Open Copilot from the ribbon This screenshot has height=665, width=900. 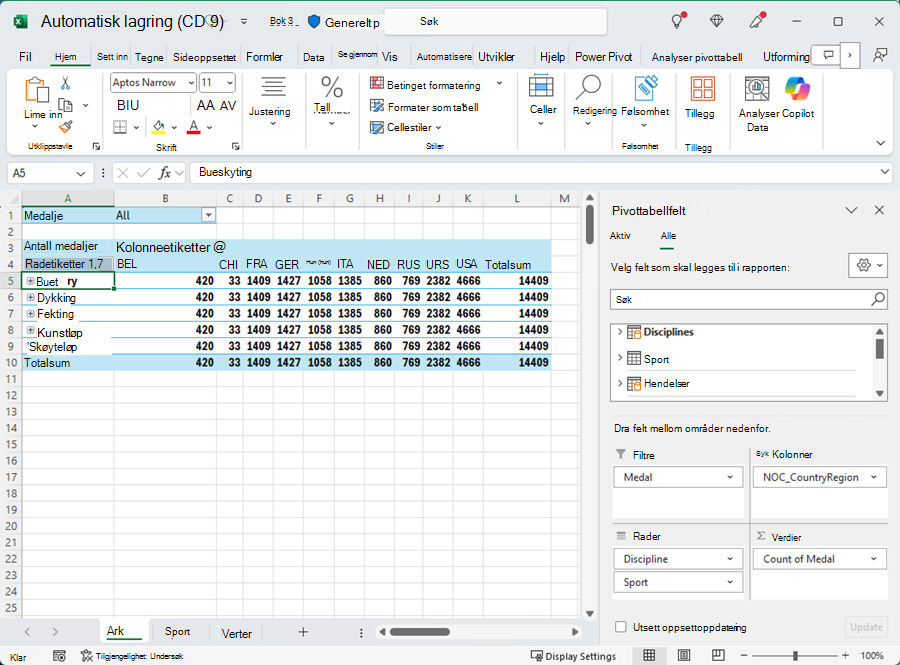coord(798,98)
